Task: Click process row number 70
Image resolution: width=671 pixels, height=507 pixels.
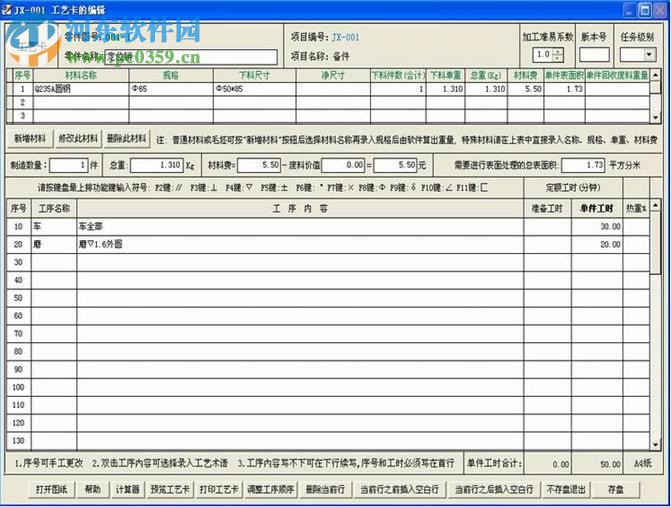Action: click(x=18, y=334)
